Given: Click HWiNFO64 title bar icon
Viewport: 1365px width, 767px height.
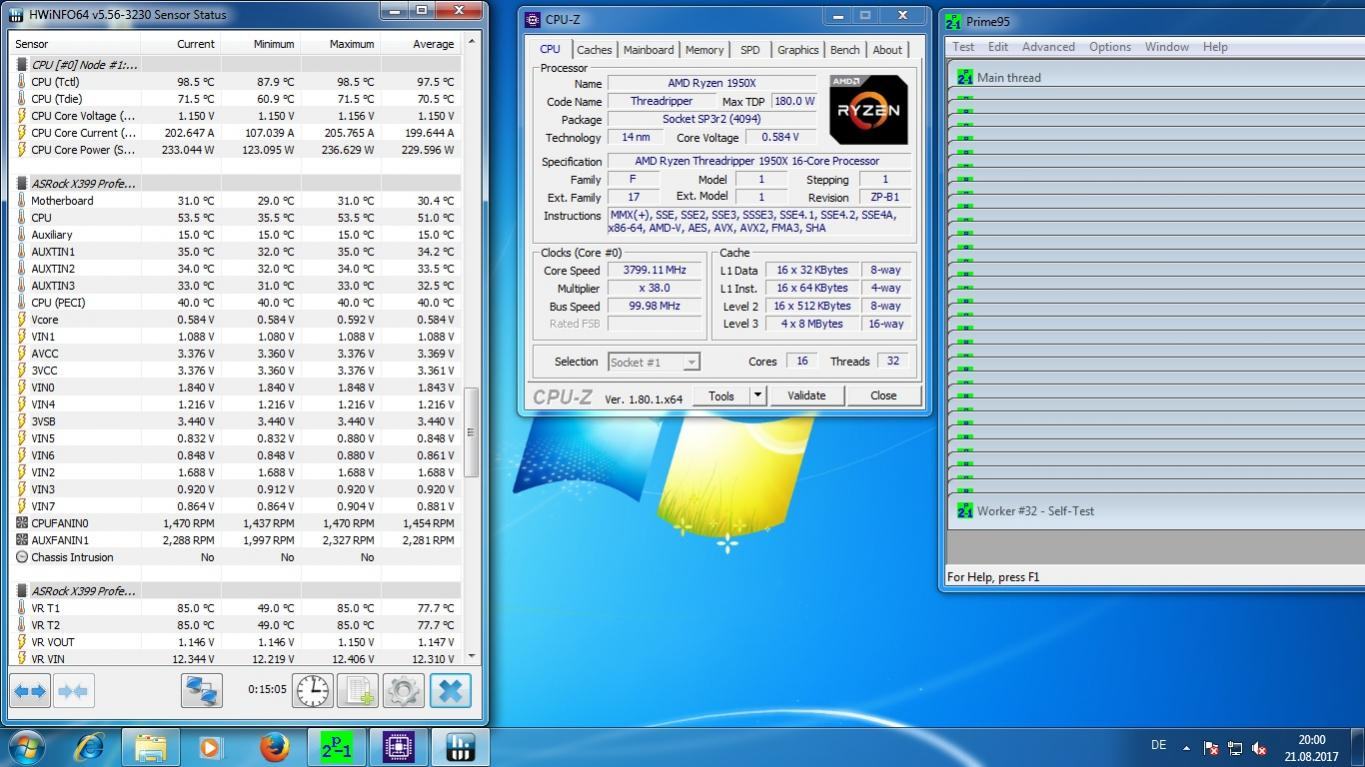Looking at the screenshot, I should 16,15.
